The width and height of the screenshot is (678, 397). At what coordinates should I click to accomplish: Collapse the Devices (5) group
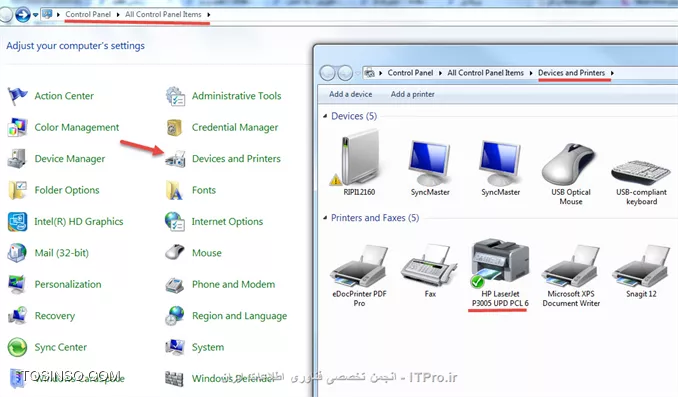coord(325,116)
